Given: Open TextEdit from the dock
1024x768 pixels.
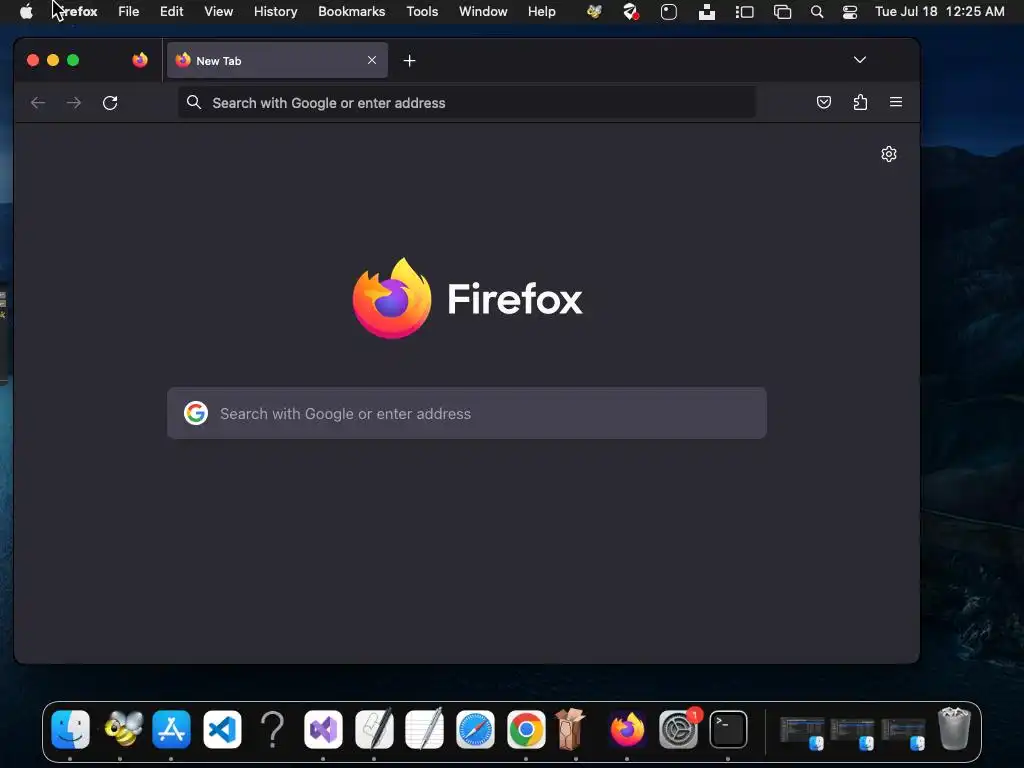Looking at the screenshot, I should click(x=424, y=728).
